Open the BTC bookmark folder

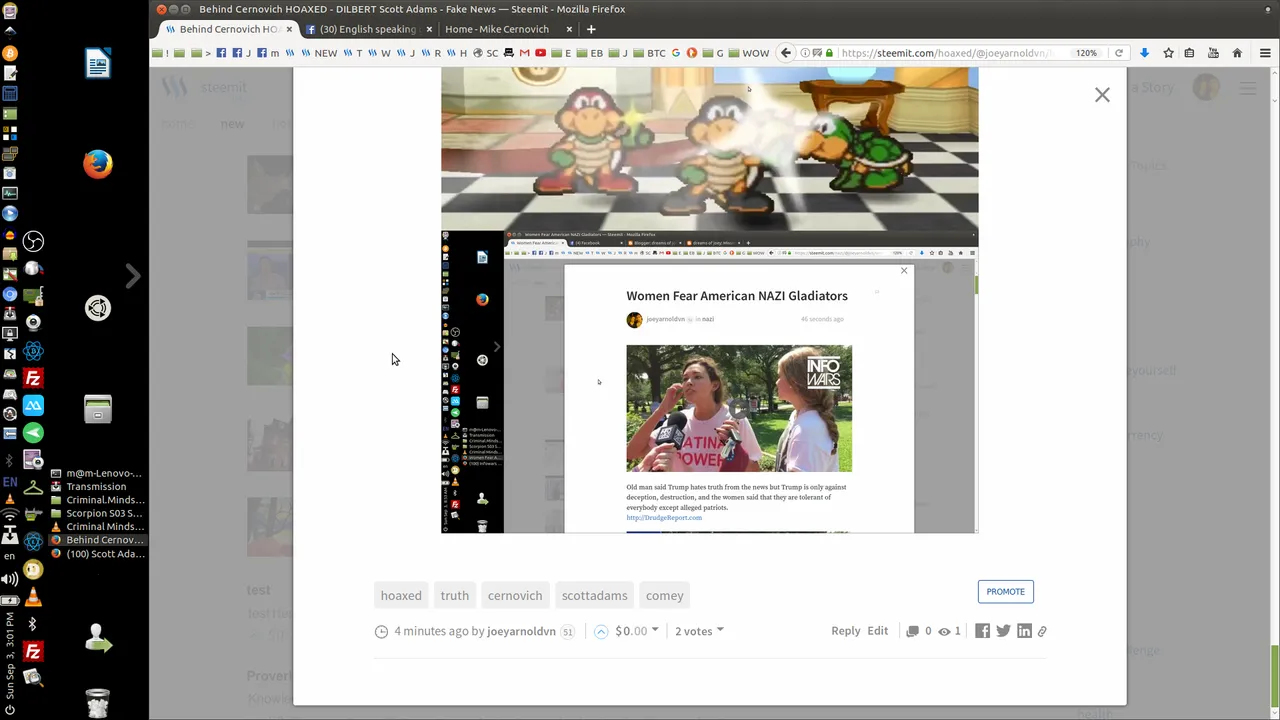649,53
